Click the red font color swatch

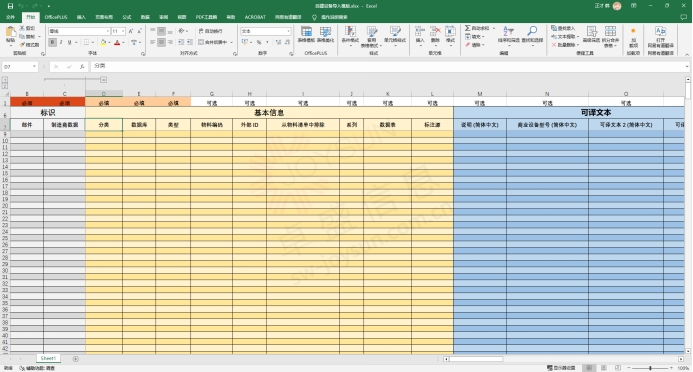[x=117, y=43]
